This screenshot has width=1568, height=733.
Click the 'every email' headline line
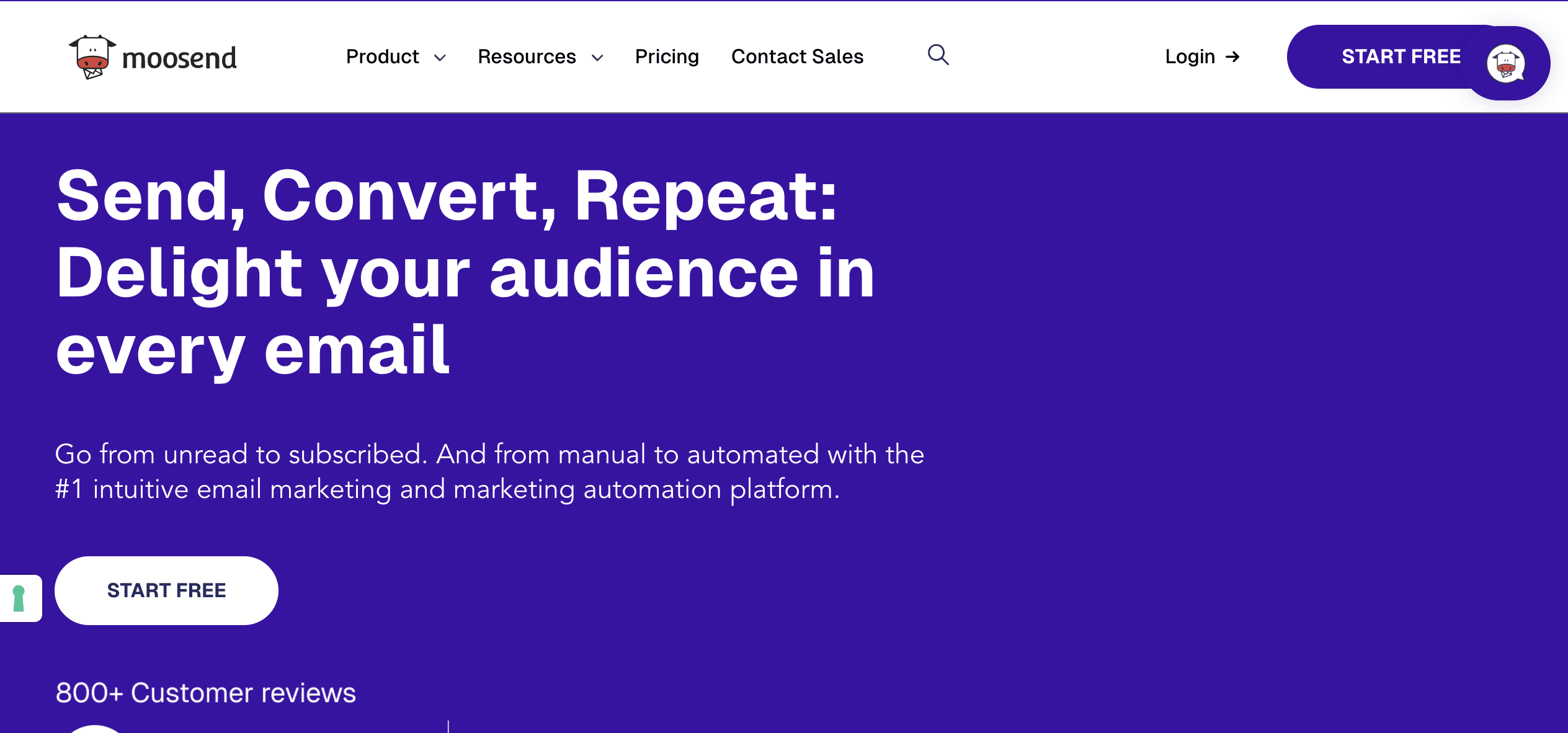[x=252, y=350]
